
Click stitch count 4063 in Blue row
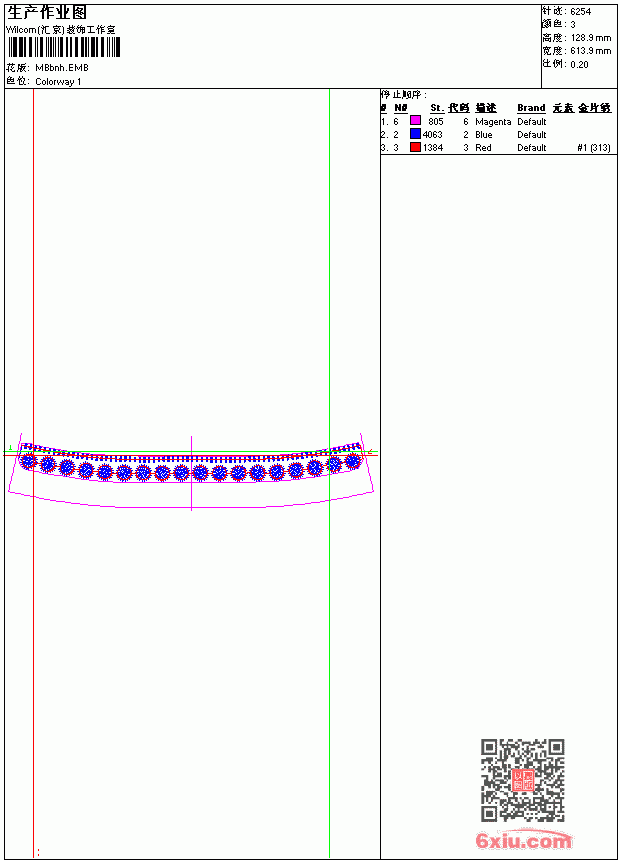click(432, 134)
